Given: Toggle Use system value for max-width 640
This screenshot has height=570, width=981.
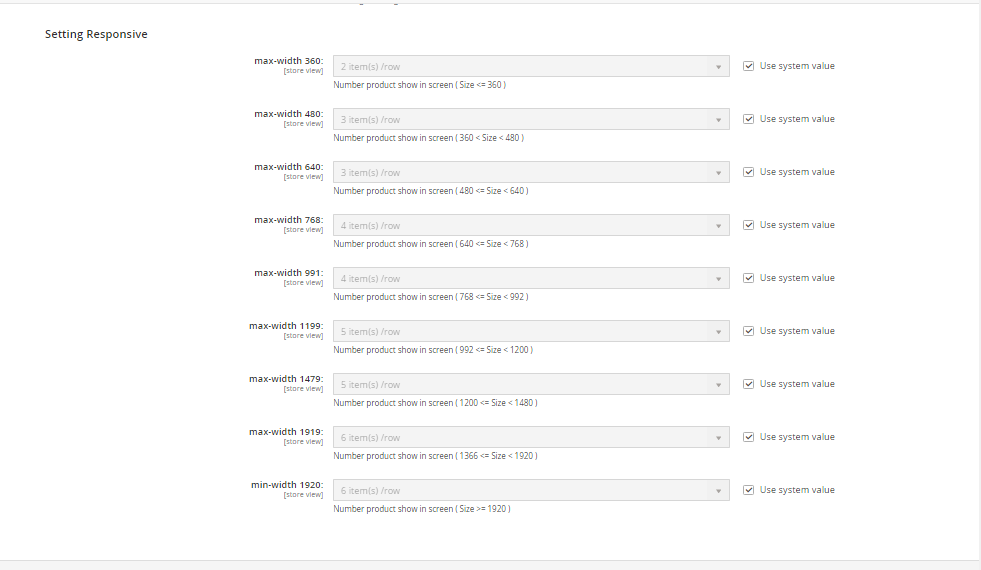Looking at the screenshot, I should coord(749,172).
